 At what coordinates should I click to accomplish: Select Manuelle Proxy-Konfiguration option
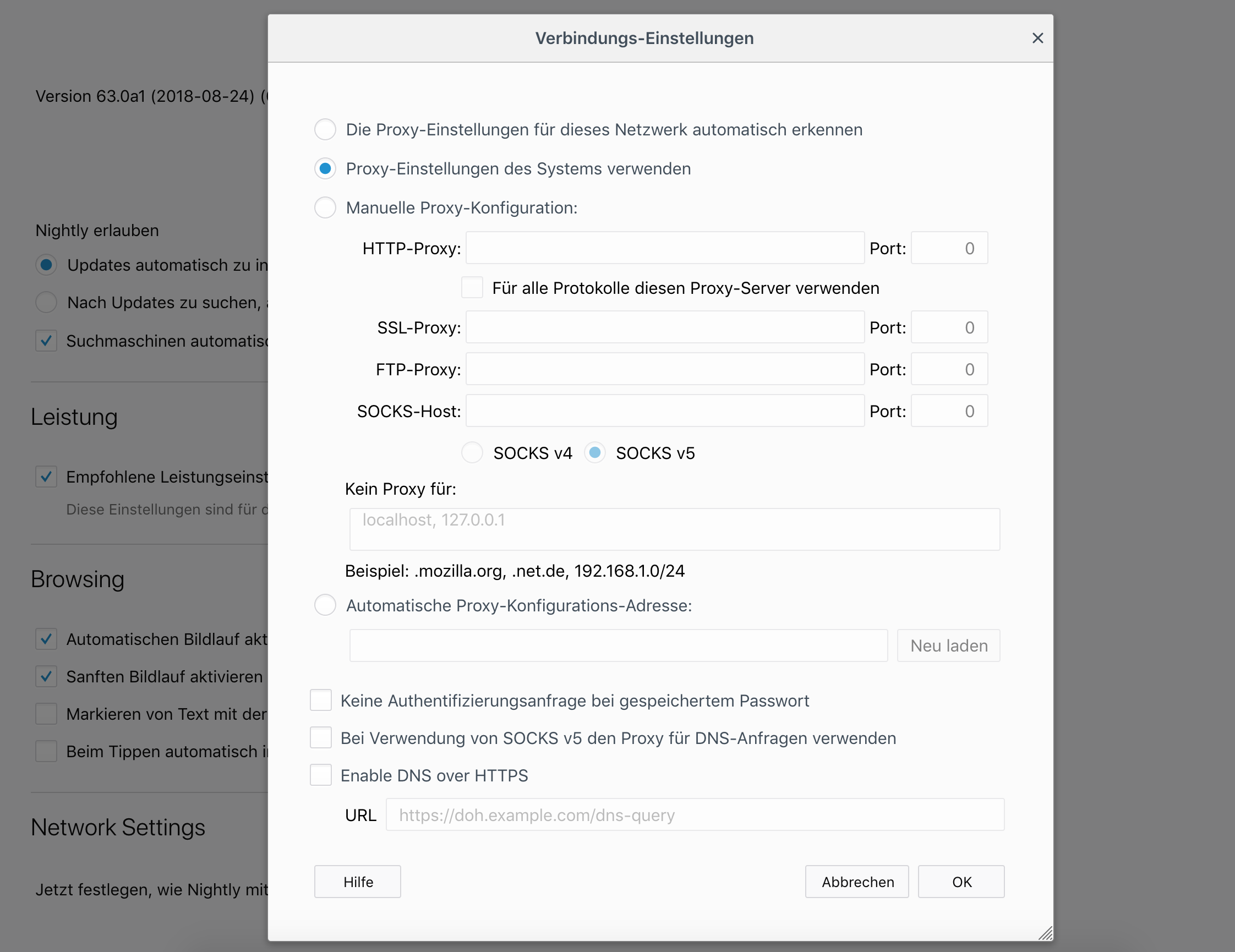325,207
